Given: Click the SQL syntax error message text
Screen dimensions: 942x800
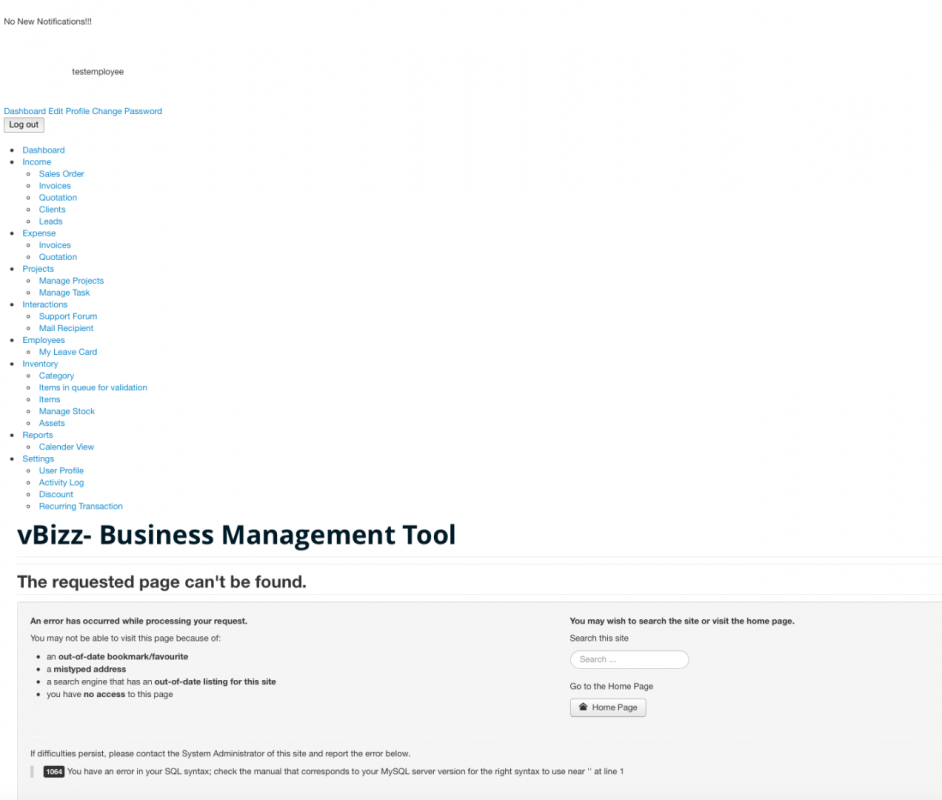Looking at the screenshot, I should point(345,772).
